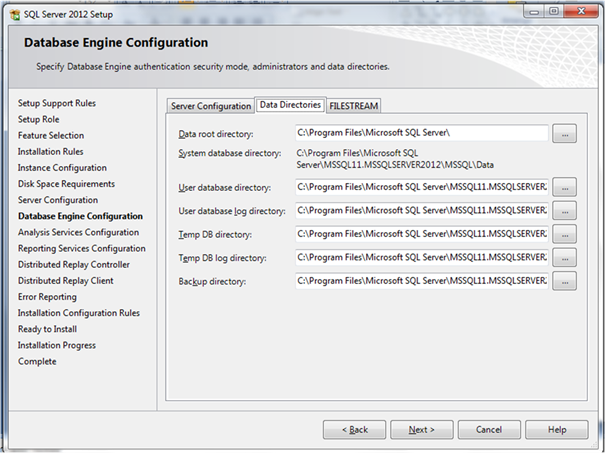The height and width of the screenshot is (453, 605).
Task: Close the SQL Server 2012 Setup window
Action: tap(581, 12)
